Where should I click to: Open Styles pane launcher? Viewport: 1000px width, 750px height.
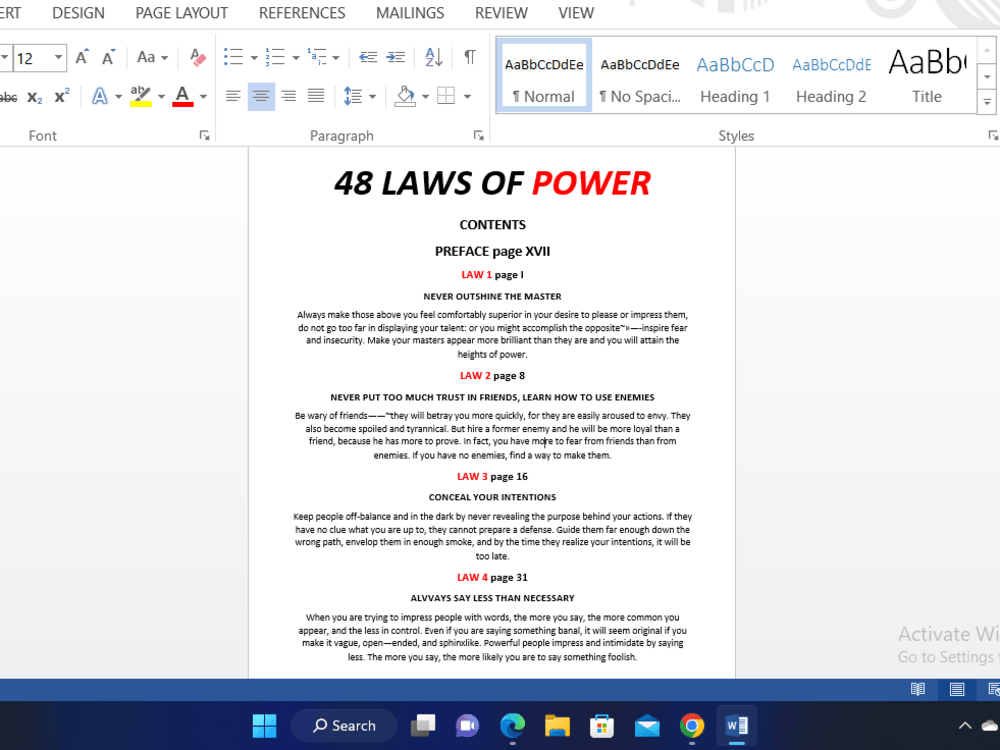(993, 135)
